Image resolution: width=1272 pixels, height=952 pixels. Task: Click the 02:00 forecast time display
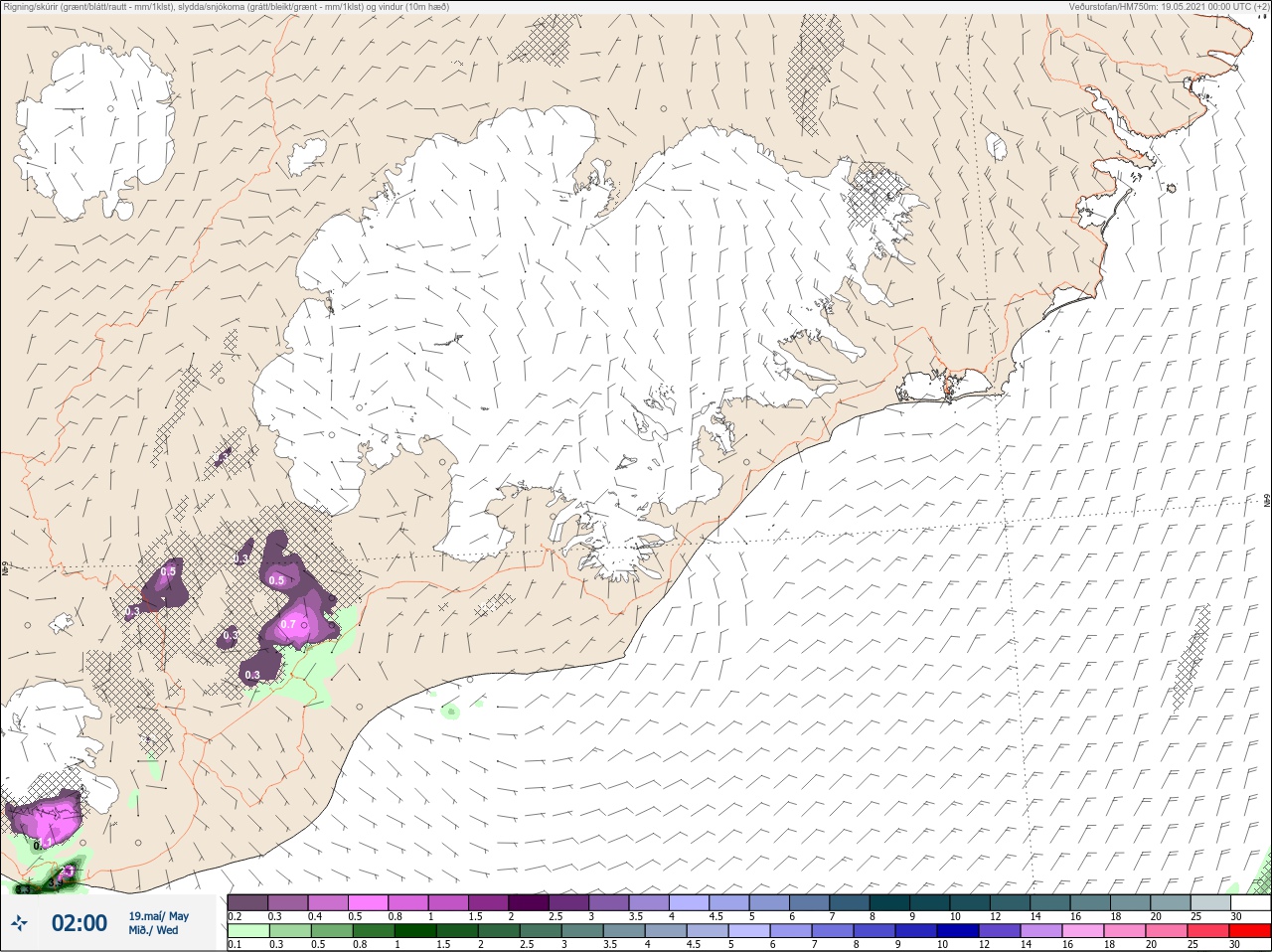[x=79, y=923]
